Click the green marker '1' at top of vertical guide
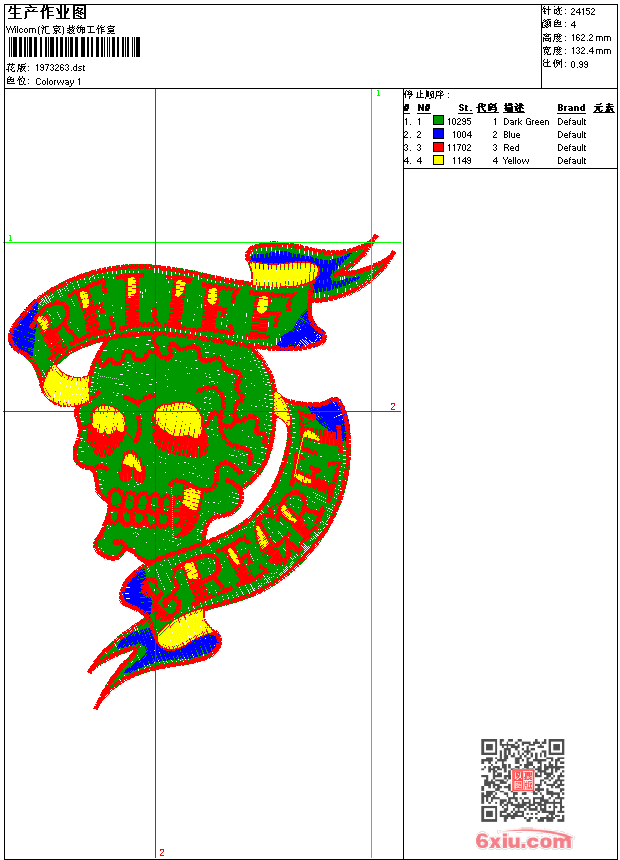The width and height of the screenshot is (620, 860). (x=378, y=93)
